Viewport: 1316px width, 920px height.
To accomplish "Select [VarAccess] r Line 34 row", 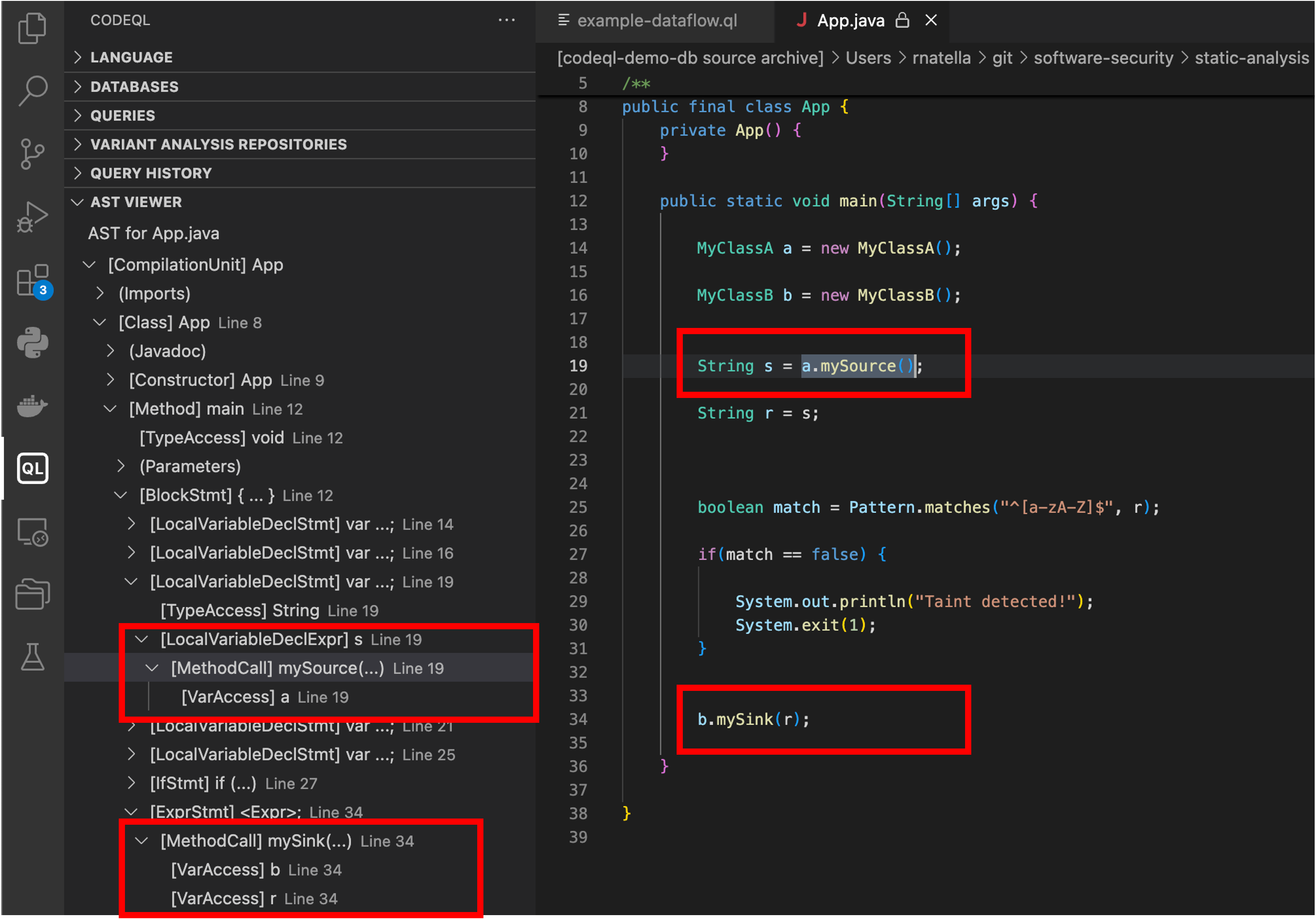I will click(300, 898).
